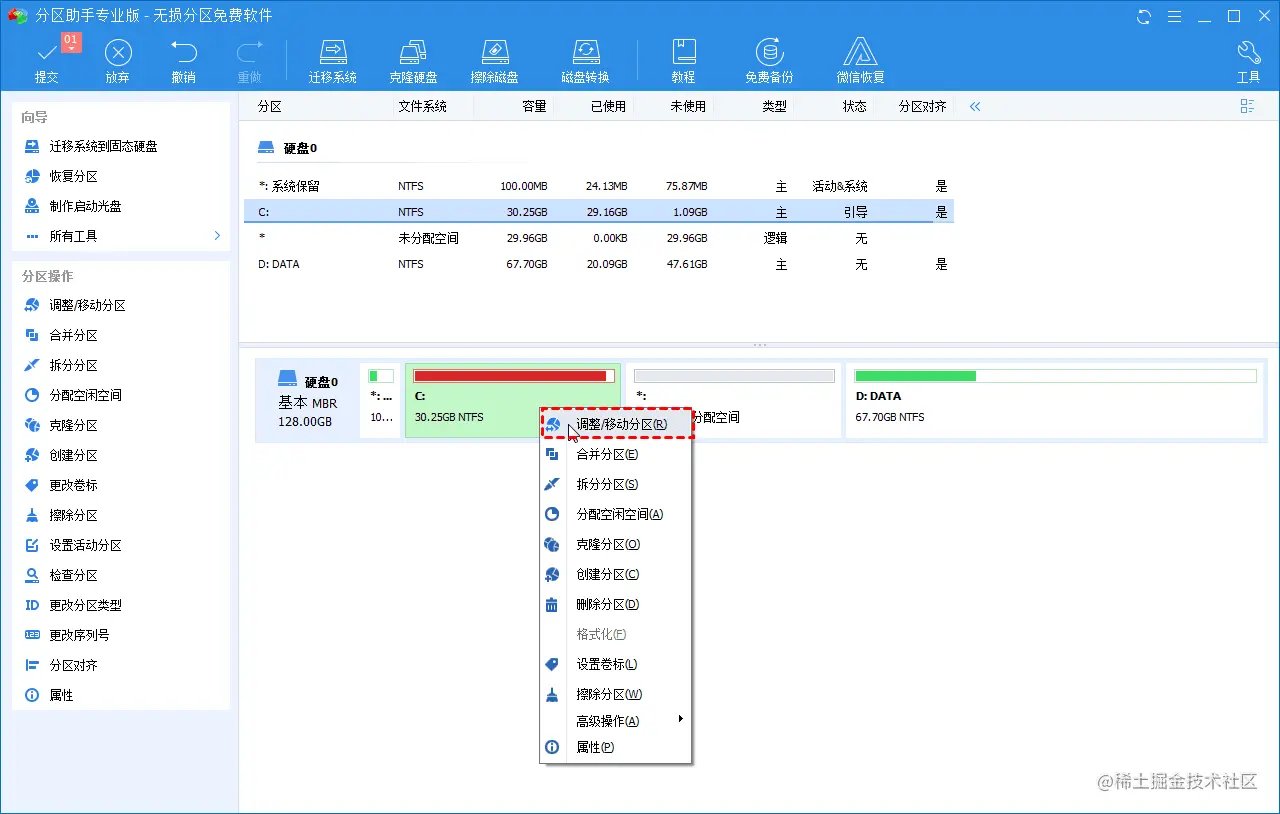Open 免费备份 (Free Backup)
The image size is (1280, 814).
[x=769, y=58]
